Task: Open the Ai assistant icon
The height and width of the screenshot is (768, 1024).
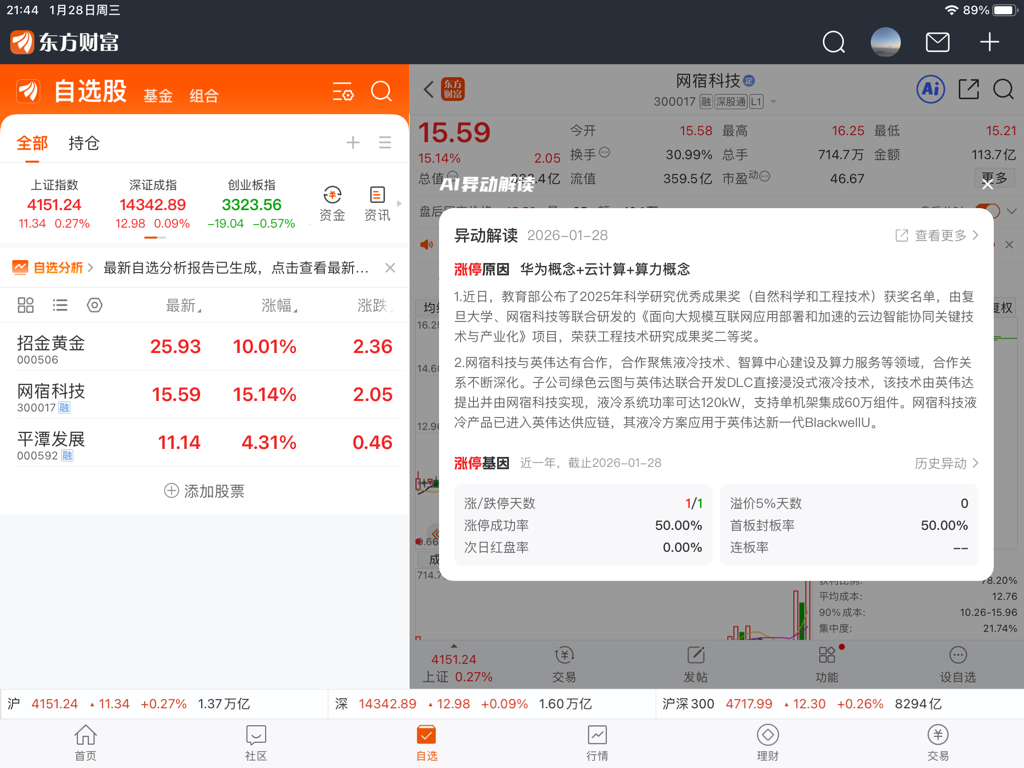Action: tap(931, 89)
